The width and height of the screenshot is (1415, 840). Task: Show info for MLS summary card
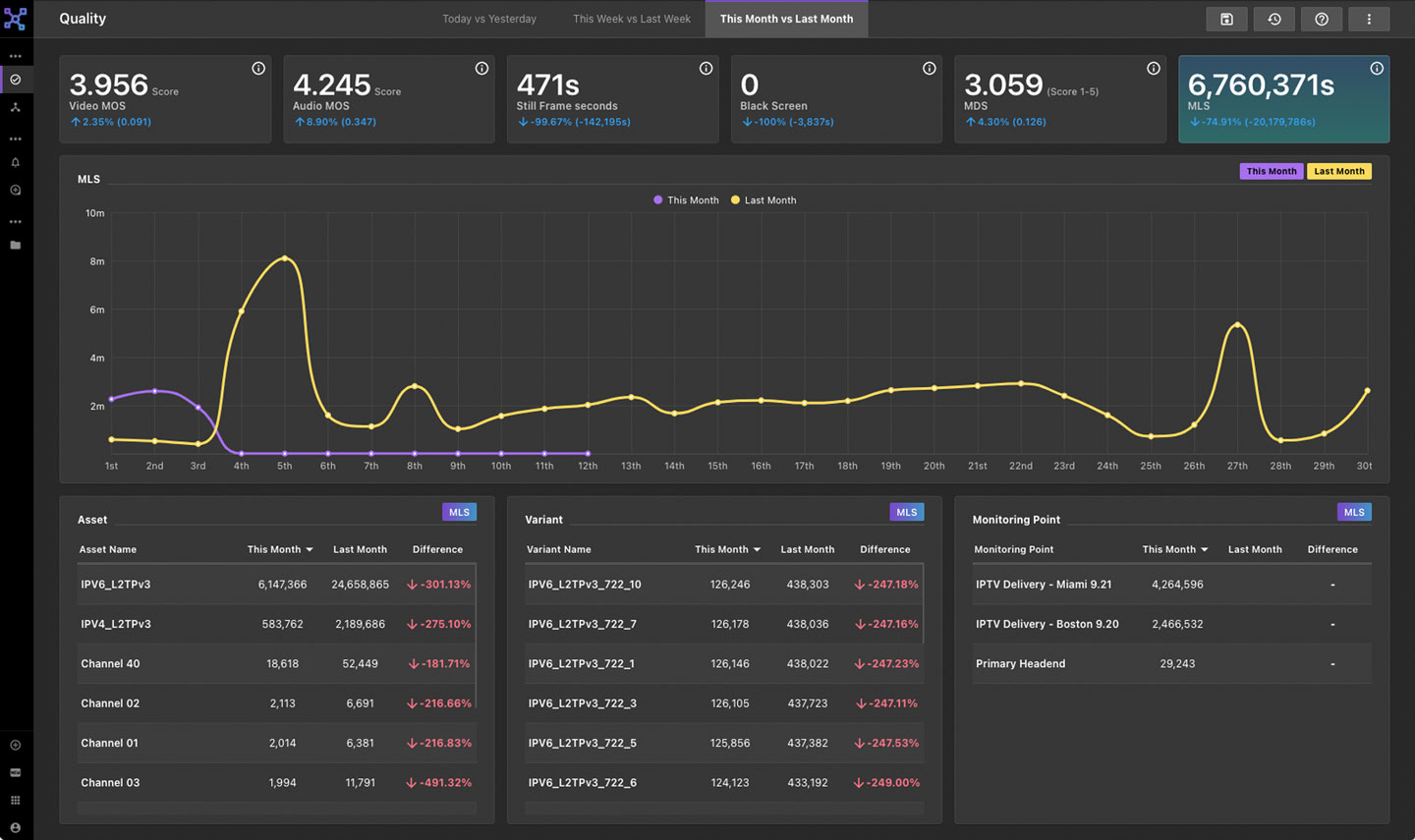pyautogui.click(x=1377, y=69)
